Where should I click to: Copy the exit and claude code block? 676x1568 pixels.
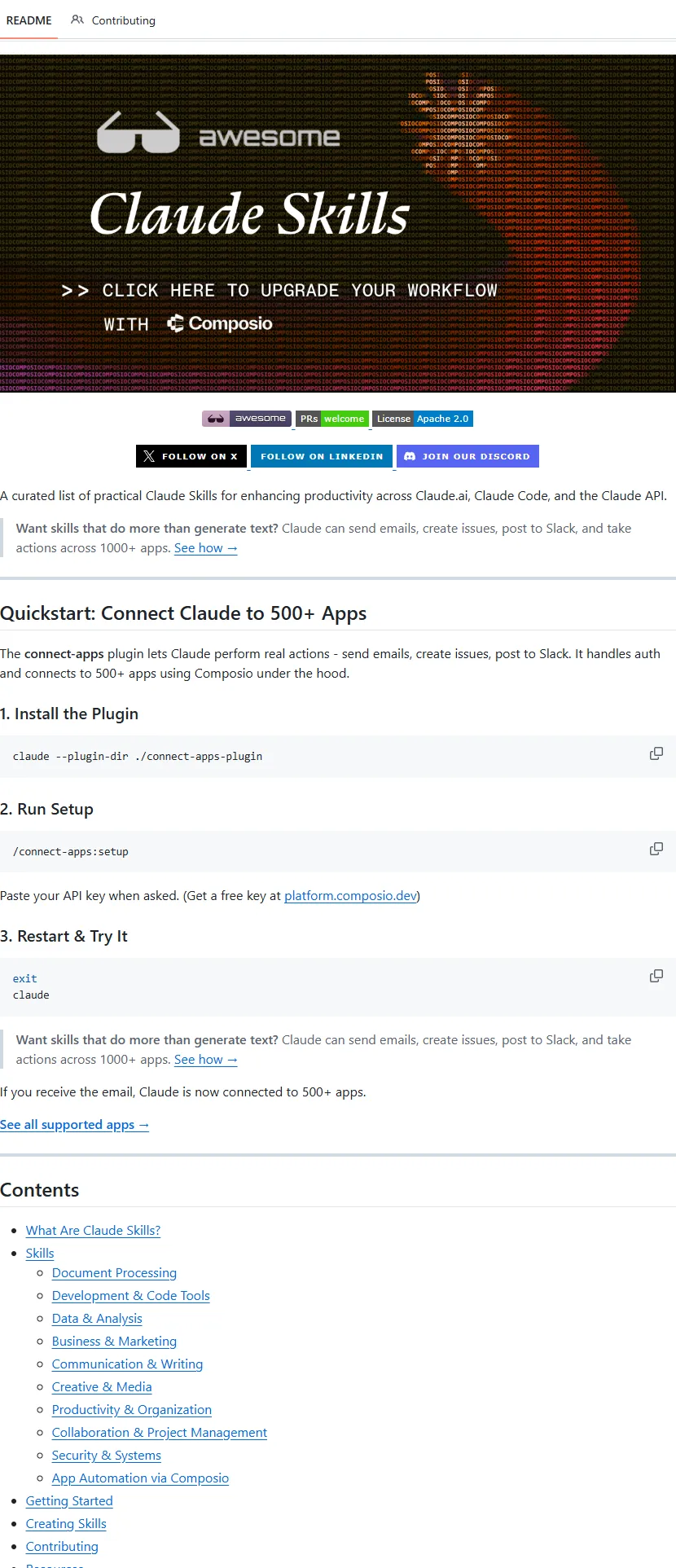656,977
